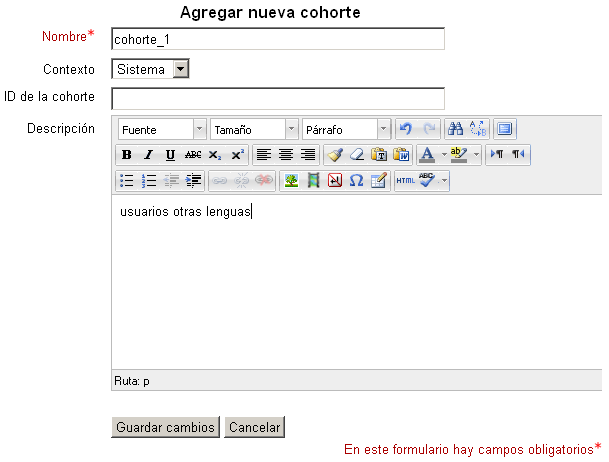Image resolution: width=609 pixels, height=462 pixels.
Task: Insert special character with Omega icon
Action: (x=357, y=181)
